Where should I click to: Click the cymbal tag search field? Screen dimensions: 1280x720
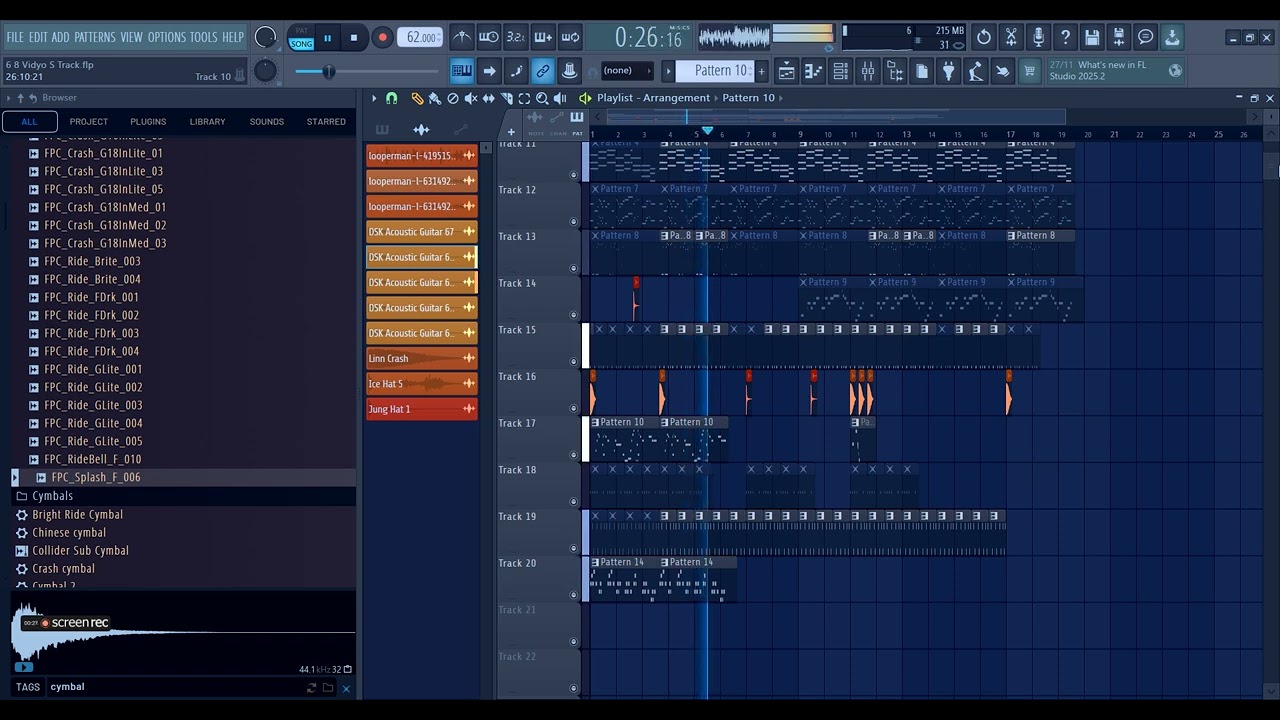click(175, 687)
